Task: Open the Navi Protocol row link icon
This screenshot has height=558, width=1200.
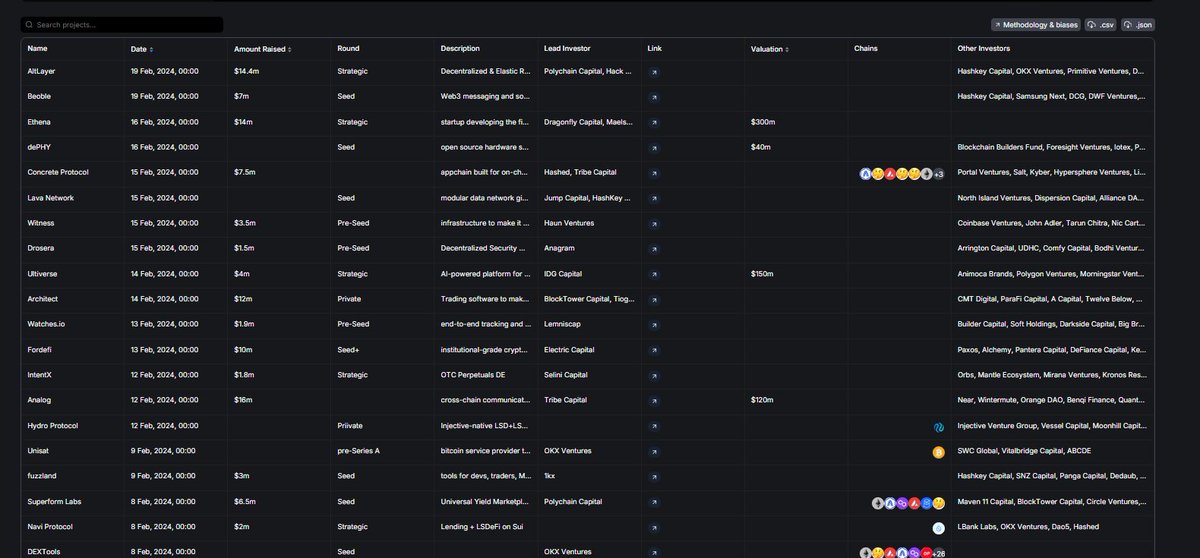Action: click(x=654, y=527)
